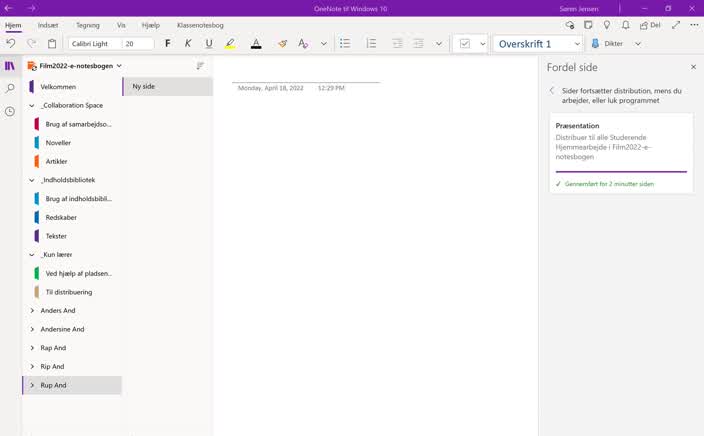Collapse the _Indholdsbibliotek section group
Image resolution: width=704 pixels, height=436 pixels.
coord(32,180)
